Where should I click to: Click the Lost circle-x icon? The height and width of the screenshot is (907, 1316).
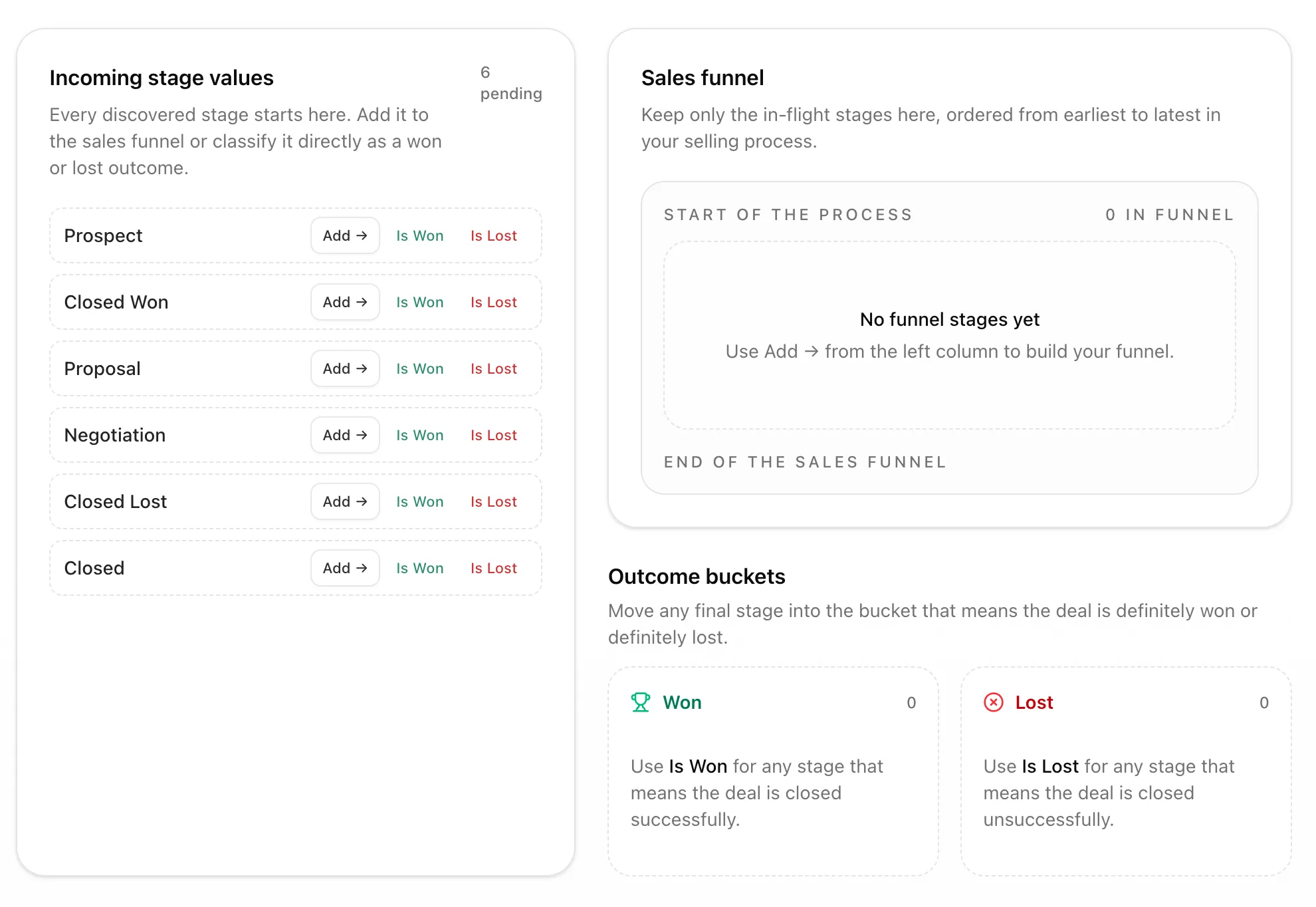[x=994, y=702]
